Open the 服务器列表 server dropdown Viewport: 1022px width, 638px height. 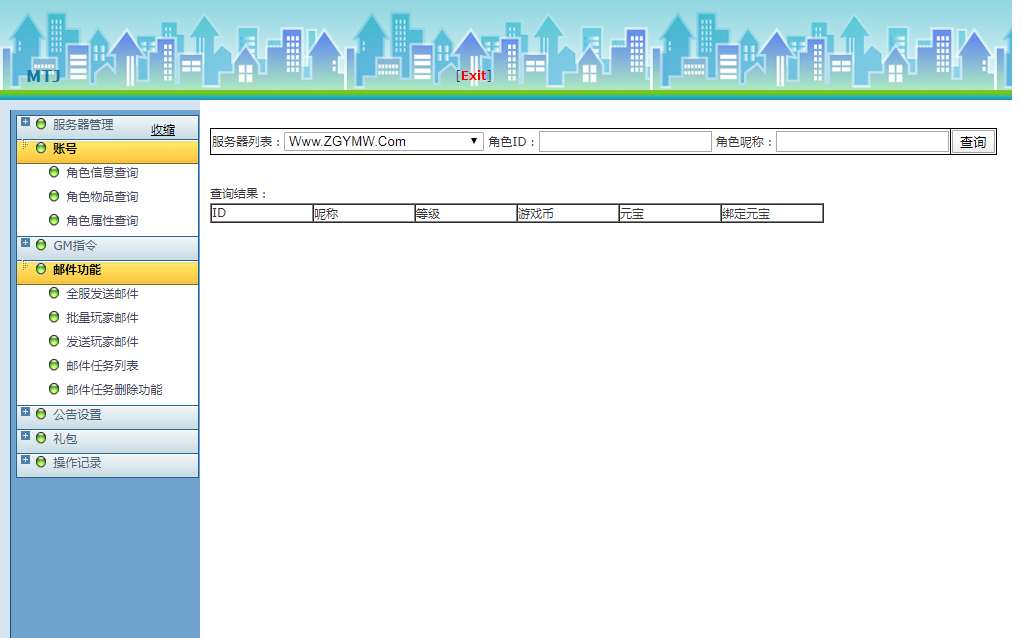tap(384, 142)
